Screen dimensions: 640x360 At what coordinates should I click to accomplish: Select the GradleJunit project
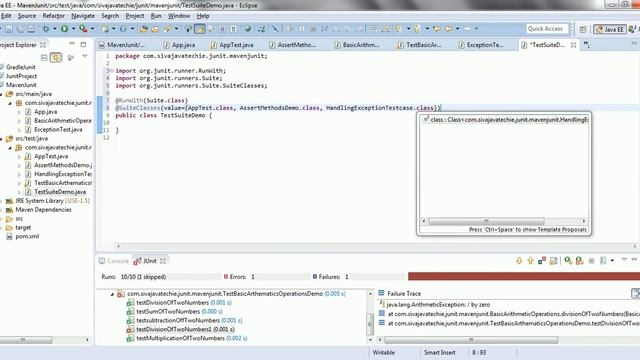20,67
